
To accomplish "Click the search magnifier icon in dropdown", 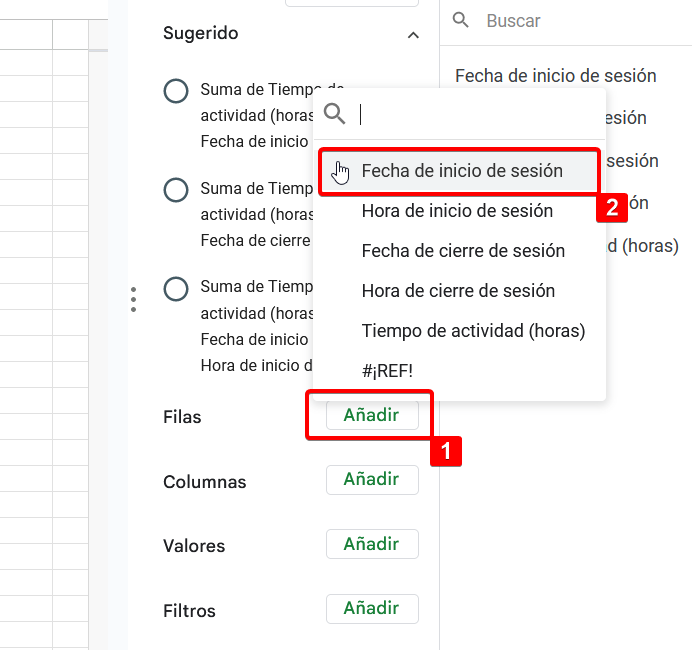I will (335, 114).
